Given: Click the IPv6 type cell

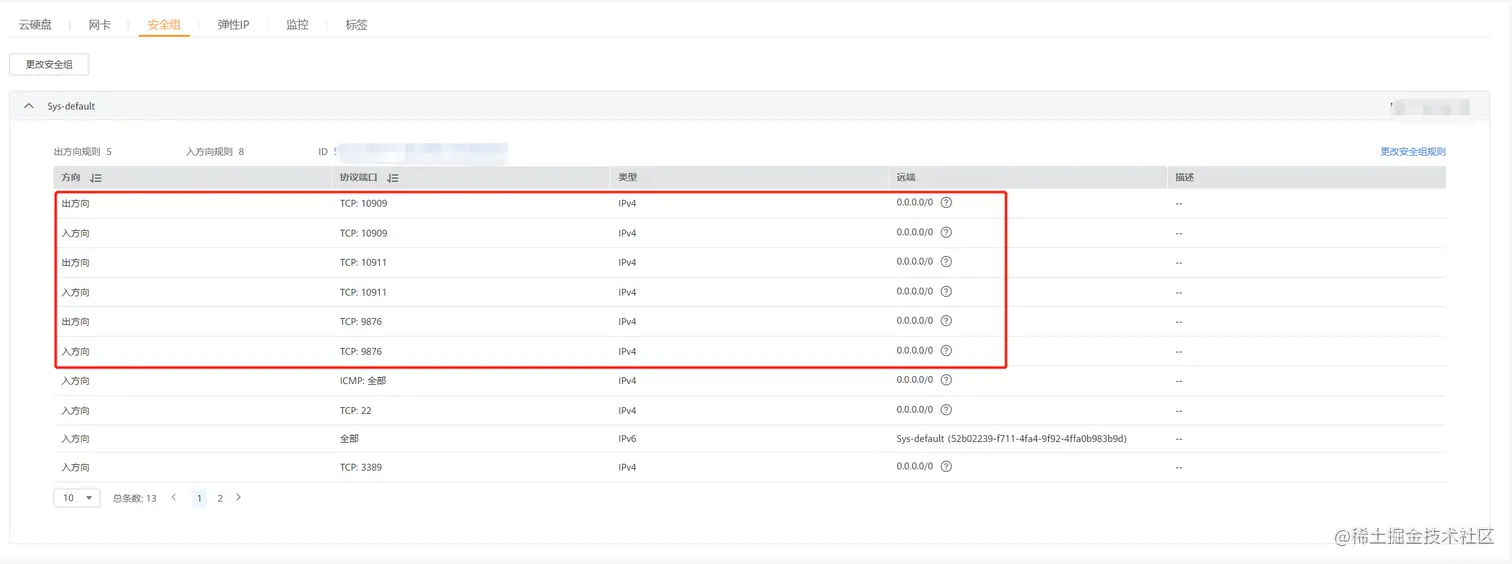Looking at the screenshot, I should 627,438.
